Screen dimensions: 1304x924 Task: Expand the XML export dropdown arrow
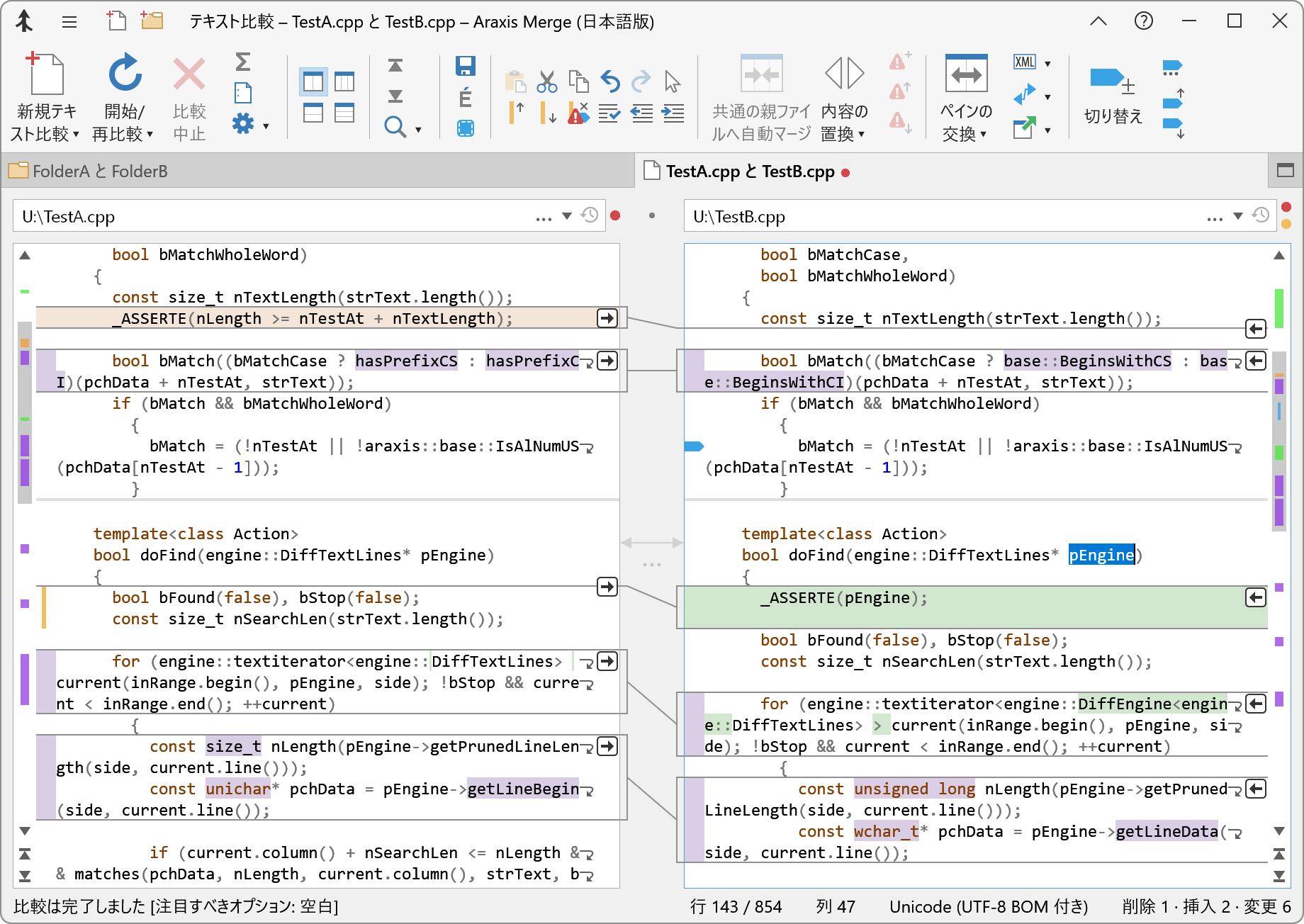tap(1047, 64)
